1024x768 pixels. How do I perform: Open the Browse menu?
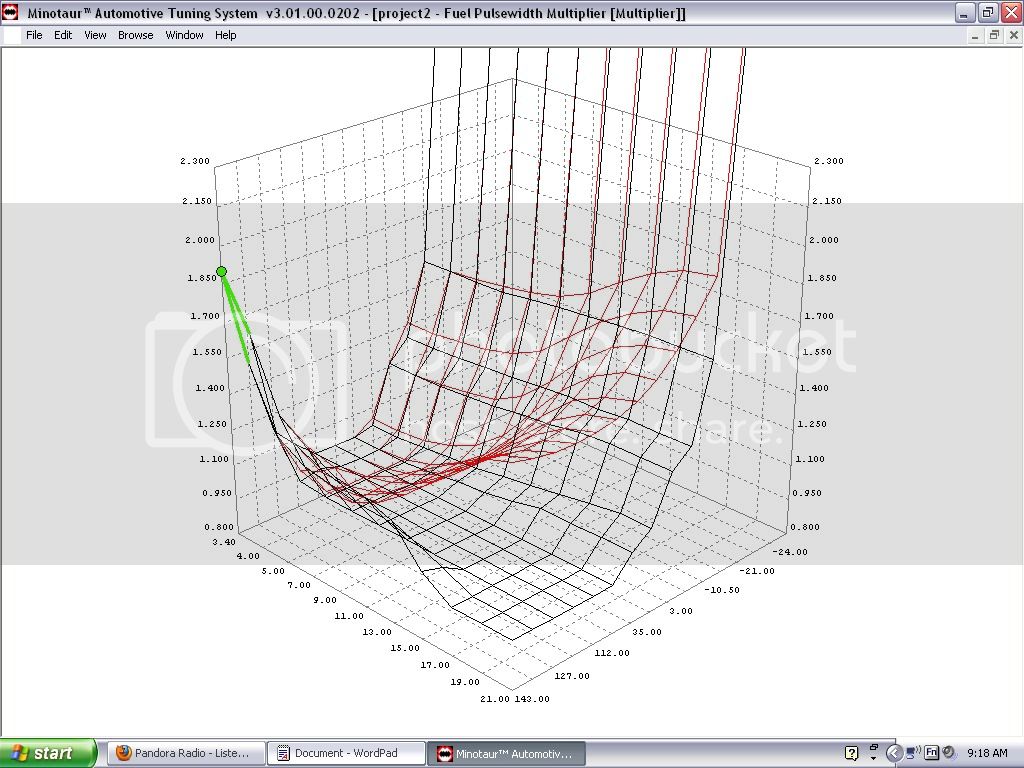coord(135,35)
